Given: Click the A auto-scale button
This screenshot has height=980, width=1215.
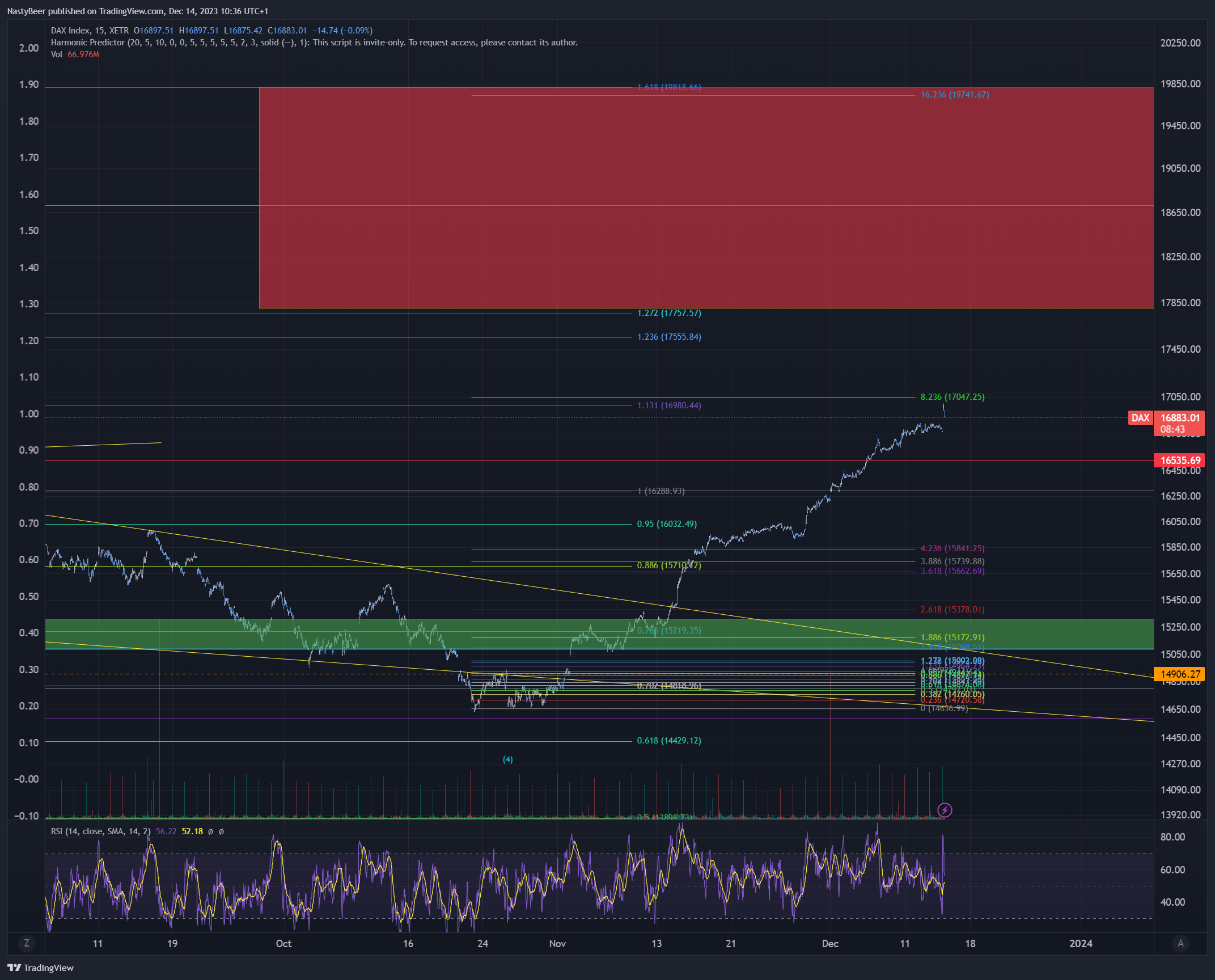Looking at the screenshot, I should 1180,943.
